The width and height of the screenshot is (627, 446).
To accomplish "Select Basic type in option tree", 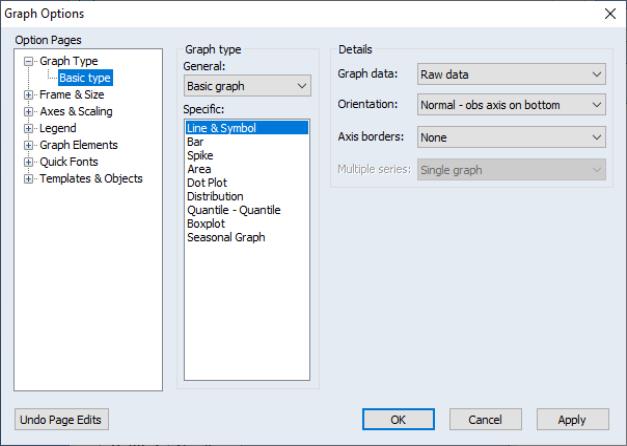I will pos(85,78).
